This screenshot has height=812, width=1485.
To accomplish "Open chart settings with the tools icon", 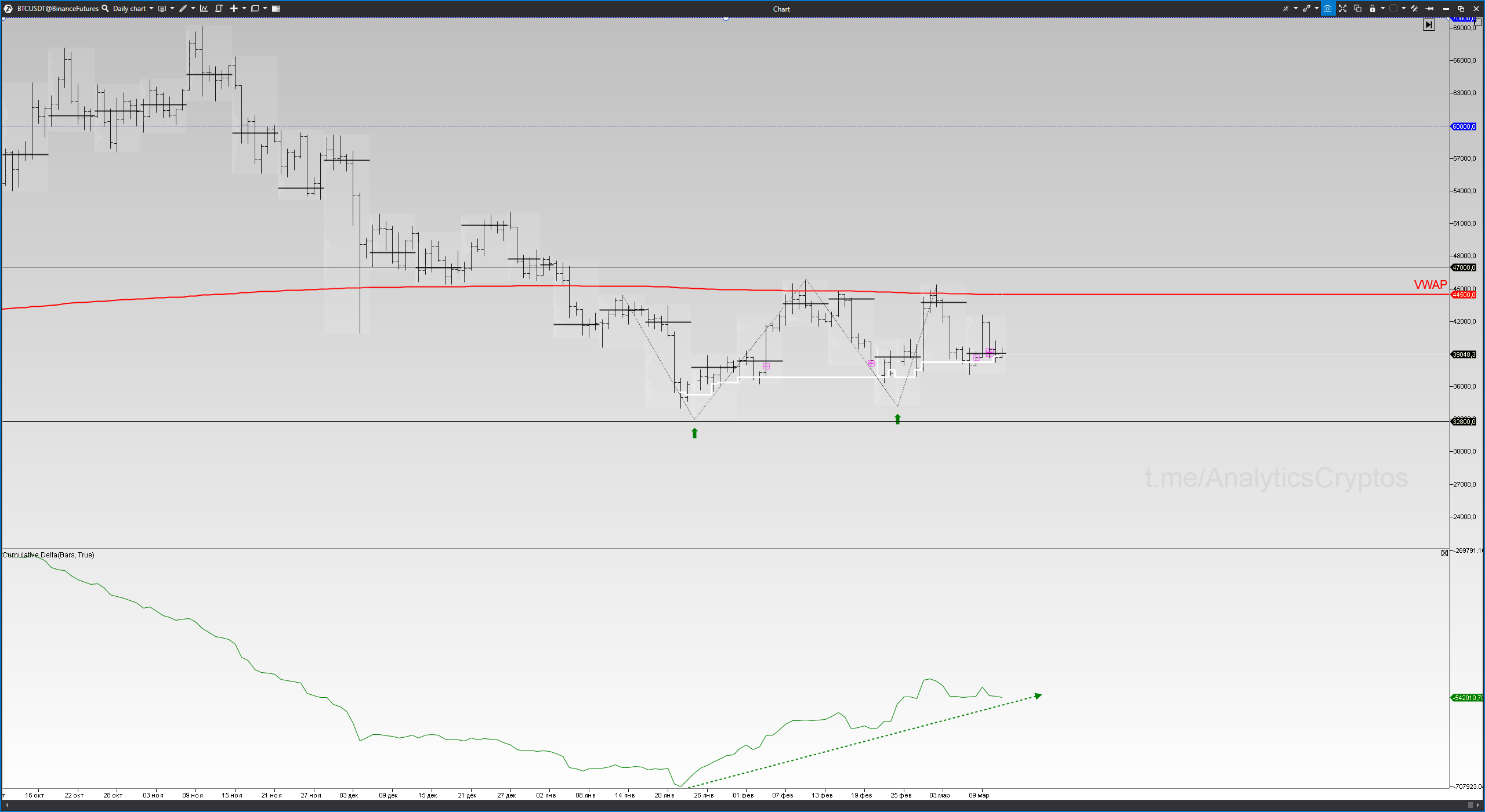I will [x=1415, y=9].
